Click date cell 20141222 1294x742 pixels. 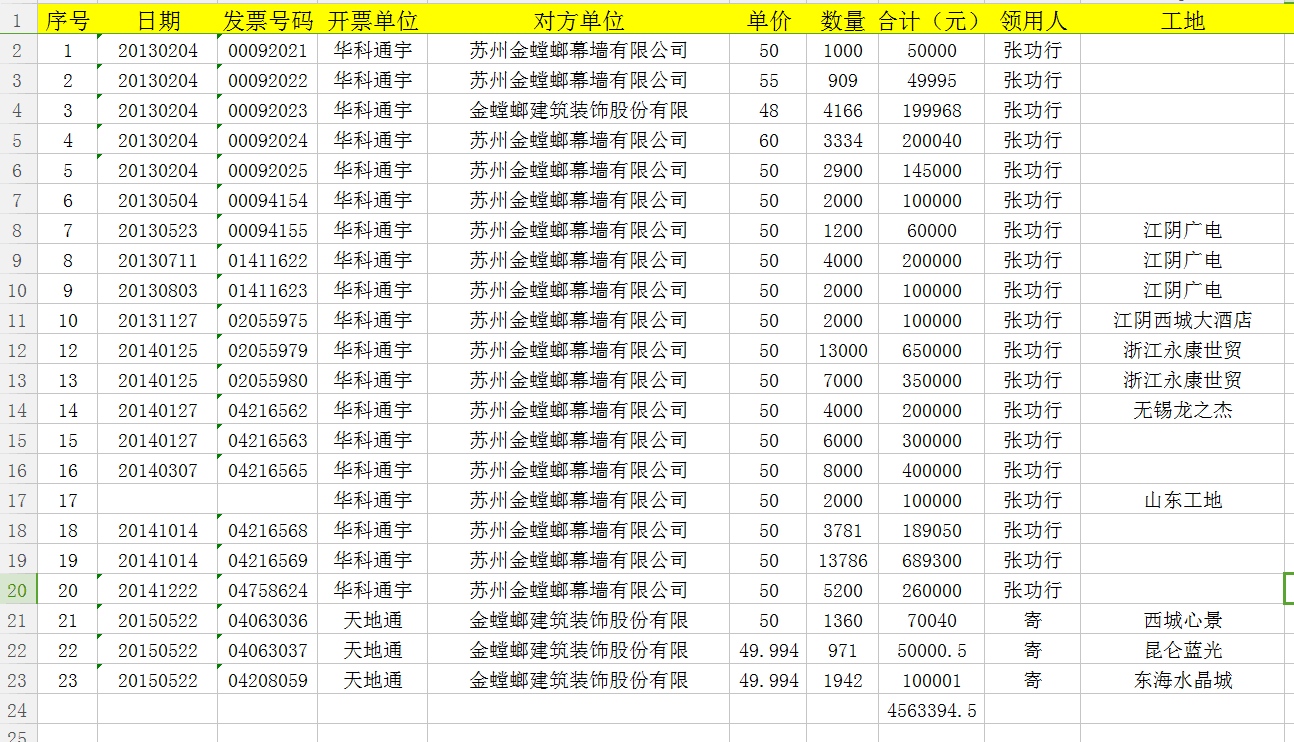point(158,590)
